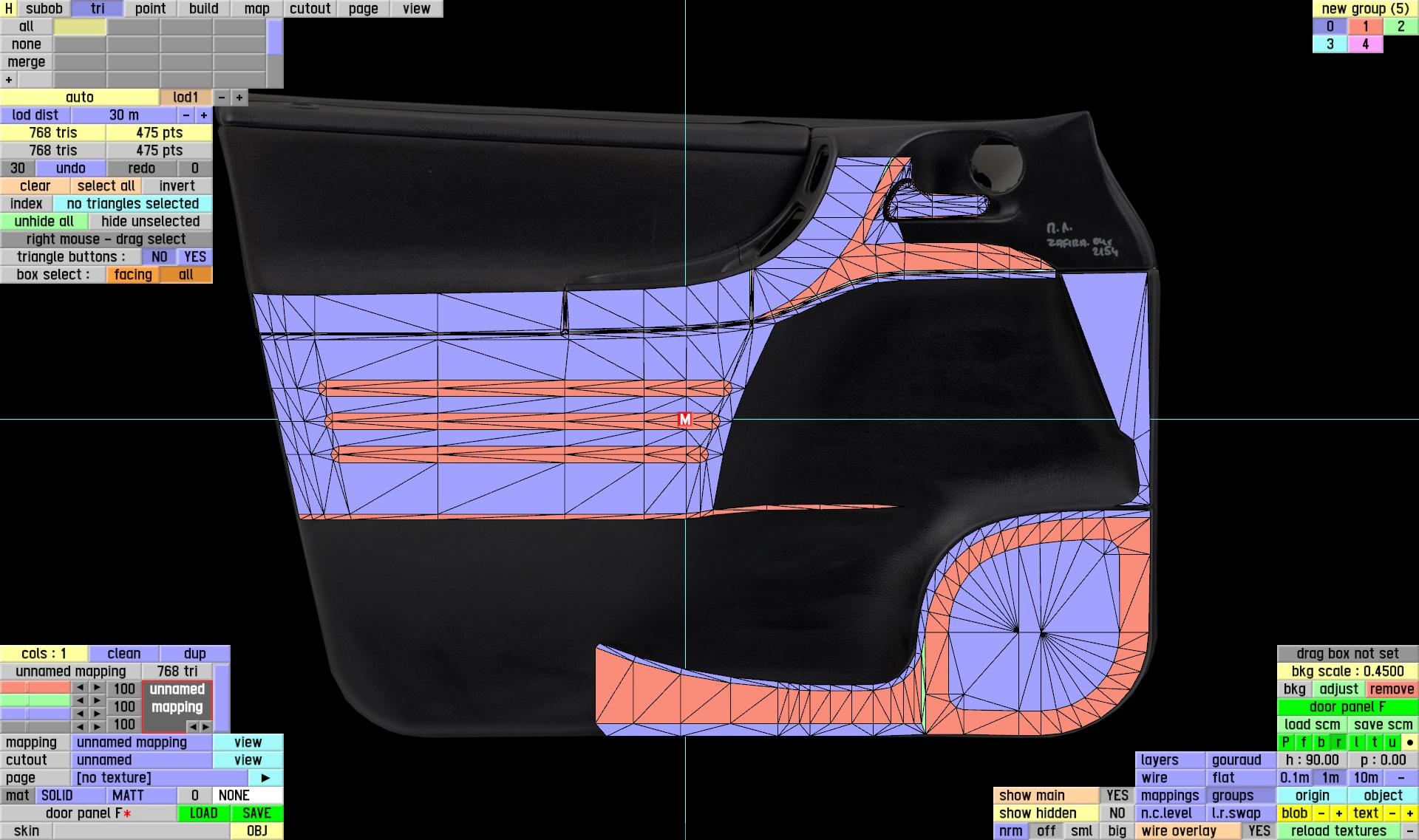This screenshot has height=840, width=1419.
Task: Open the unnamed mapping selector
Action: point(141,742)
